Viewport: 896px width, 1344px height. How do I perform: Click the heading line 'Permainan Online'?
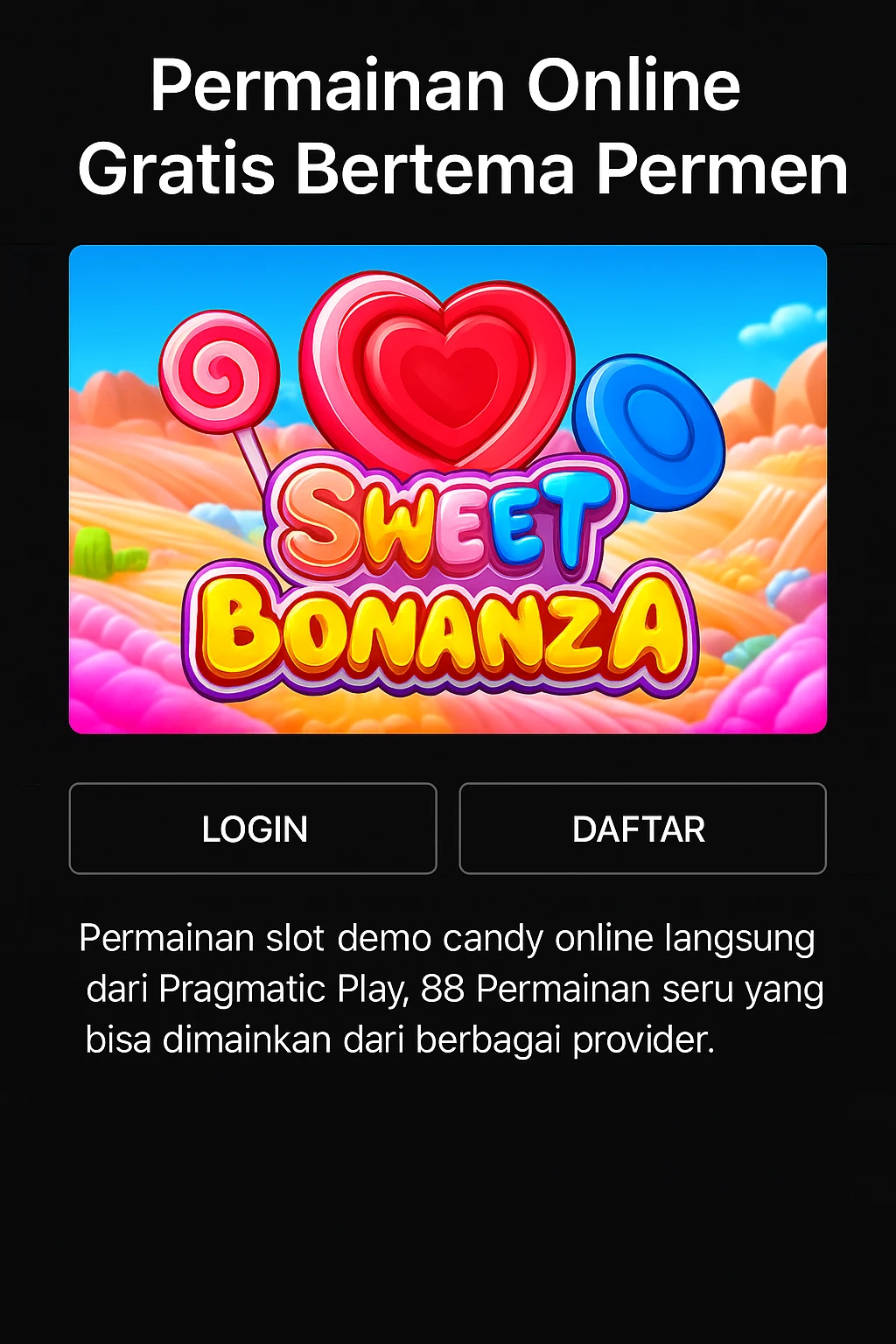[x=445, y=85]
